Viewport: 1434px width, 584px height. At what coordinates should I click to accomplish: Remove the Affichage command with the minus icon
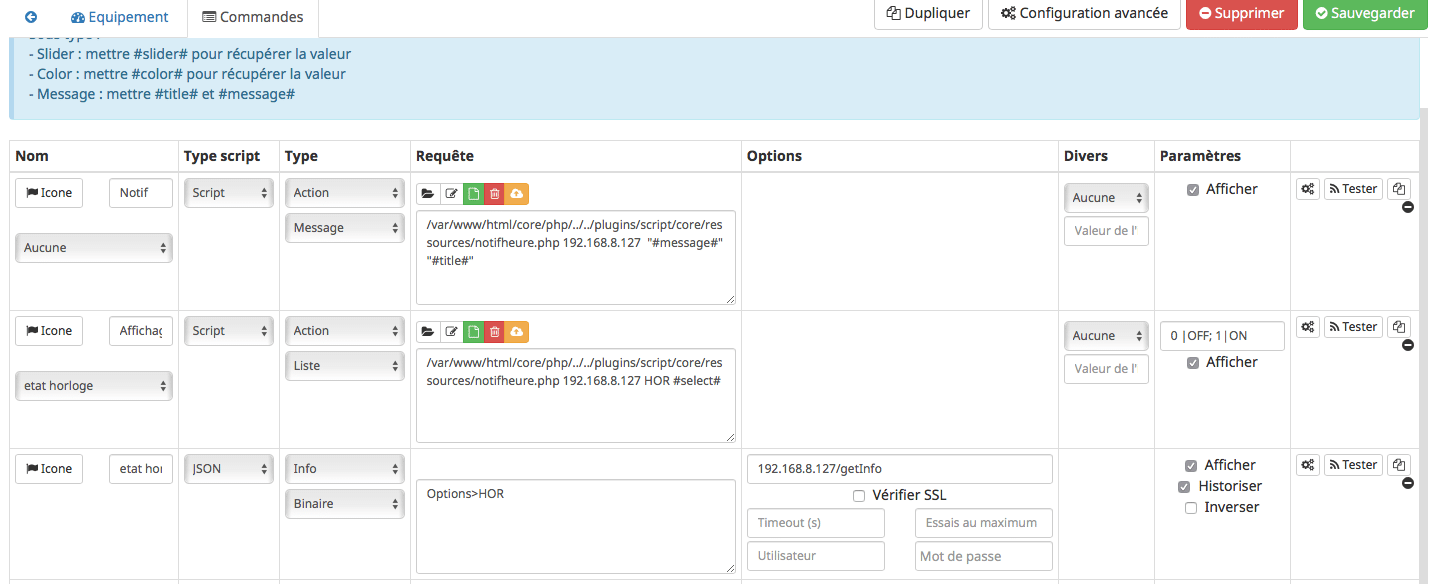click(1408, 345)
